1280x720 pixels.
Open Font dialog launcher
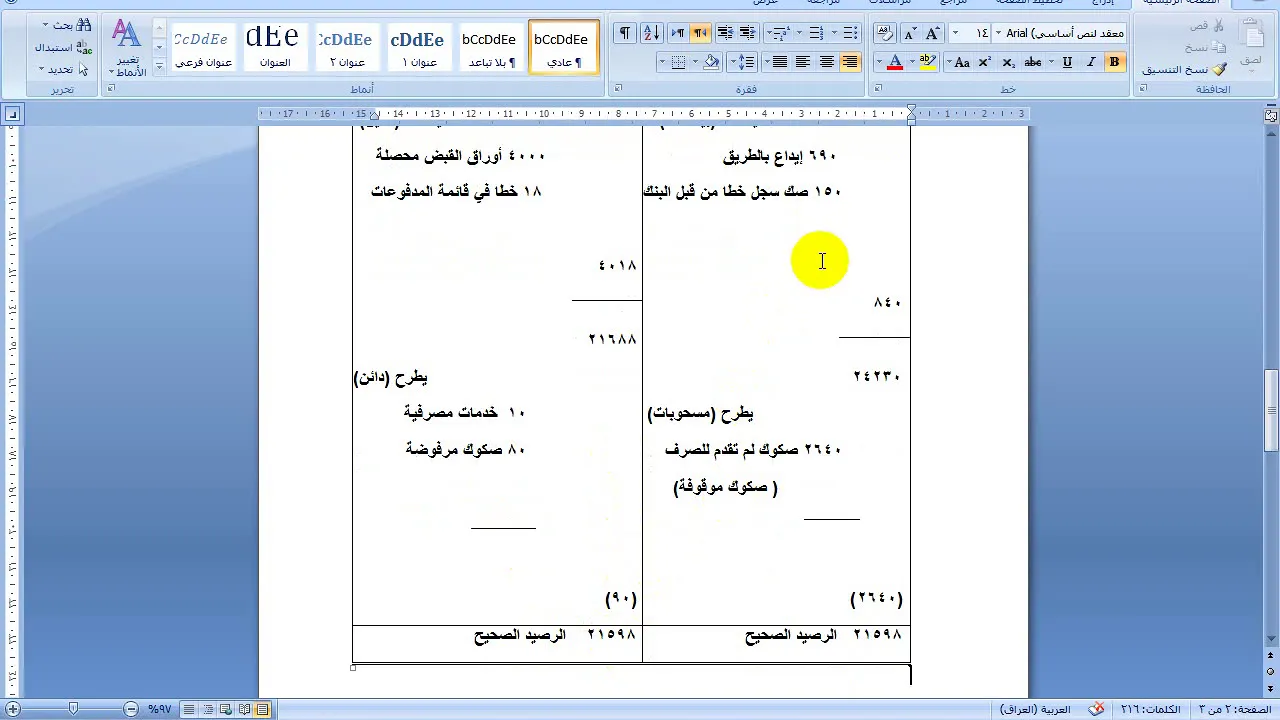(x=878, y=89)
